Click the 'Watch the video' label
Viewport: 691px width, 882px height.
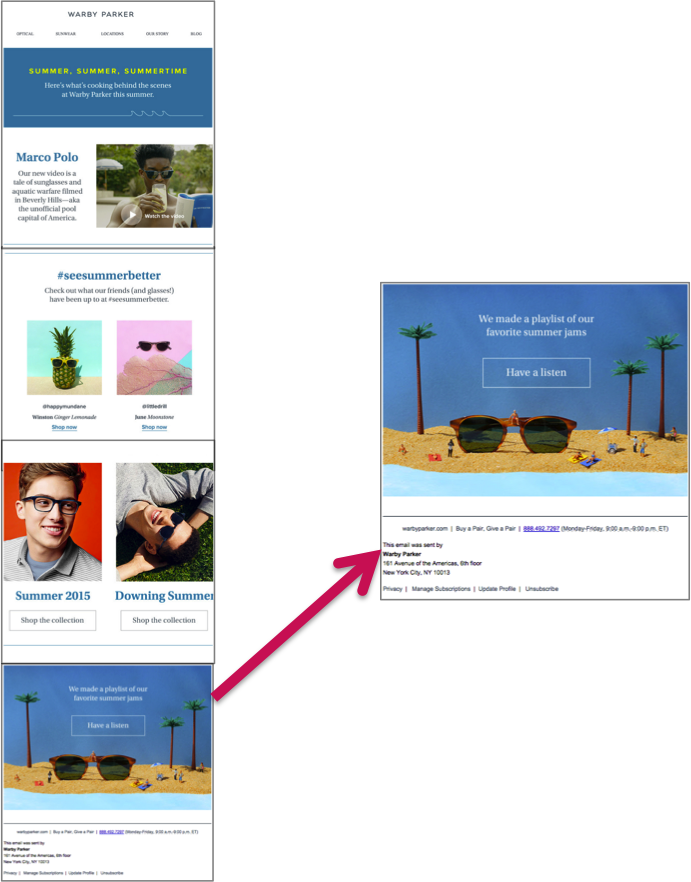164,216
